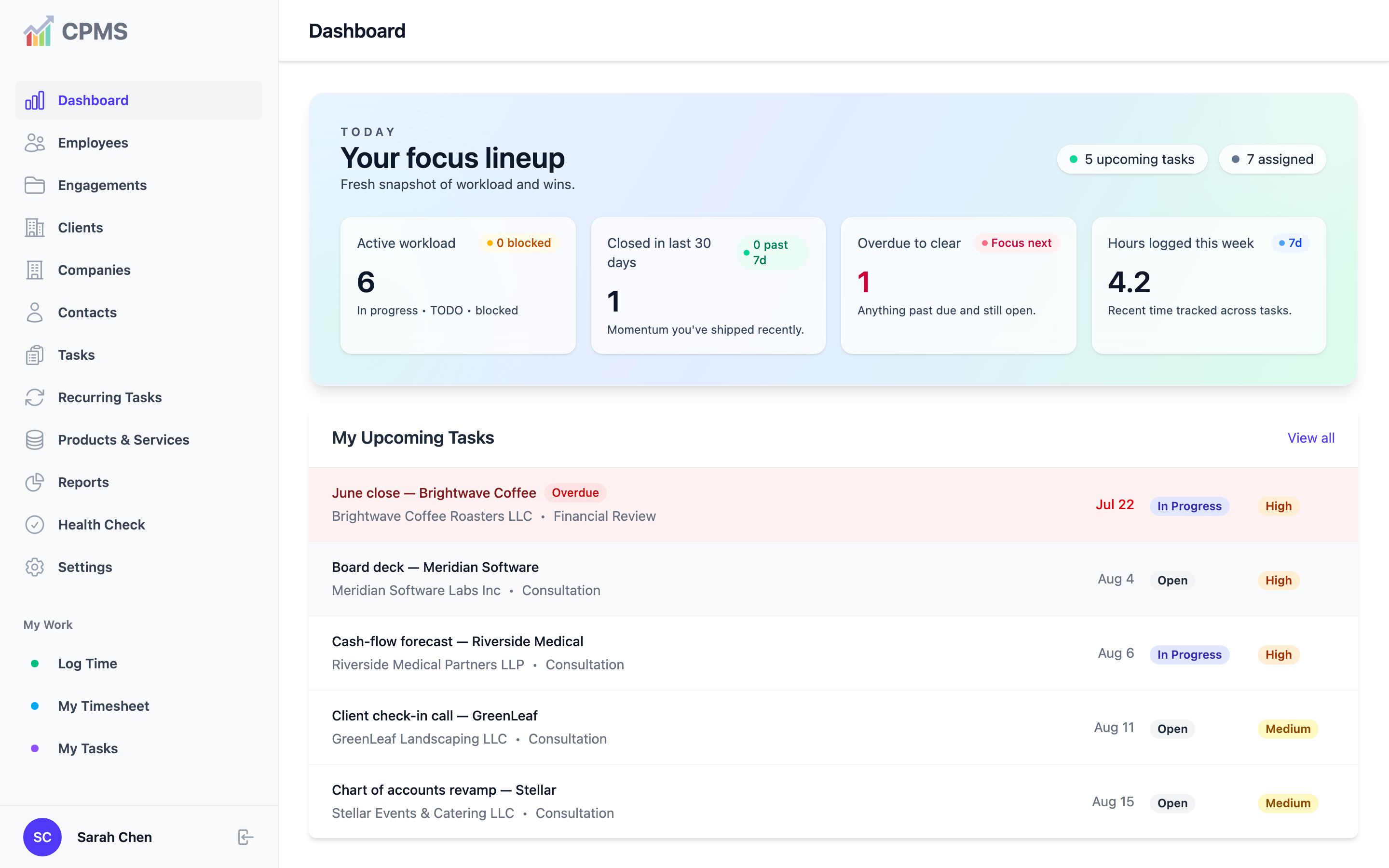Open June close — Brightwave Coffee task
This screenshot has height=868, width=1389.
click(434, 493)
